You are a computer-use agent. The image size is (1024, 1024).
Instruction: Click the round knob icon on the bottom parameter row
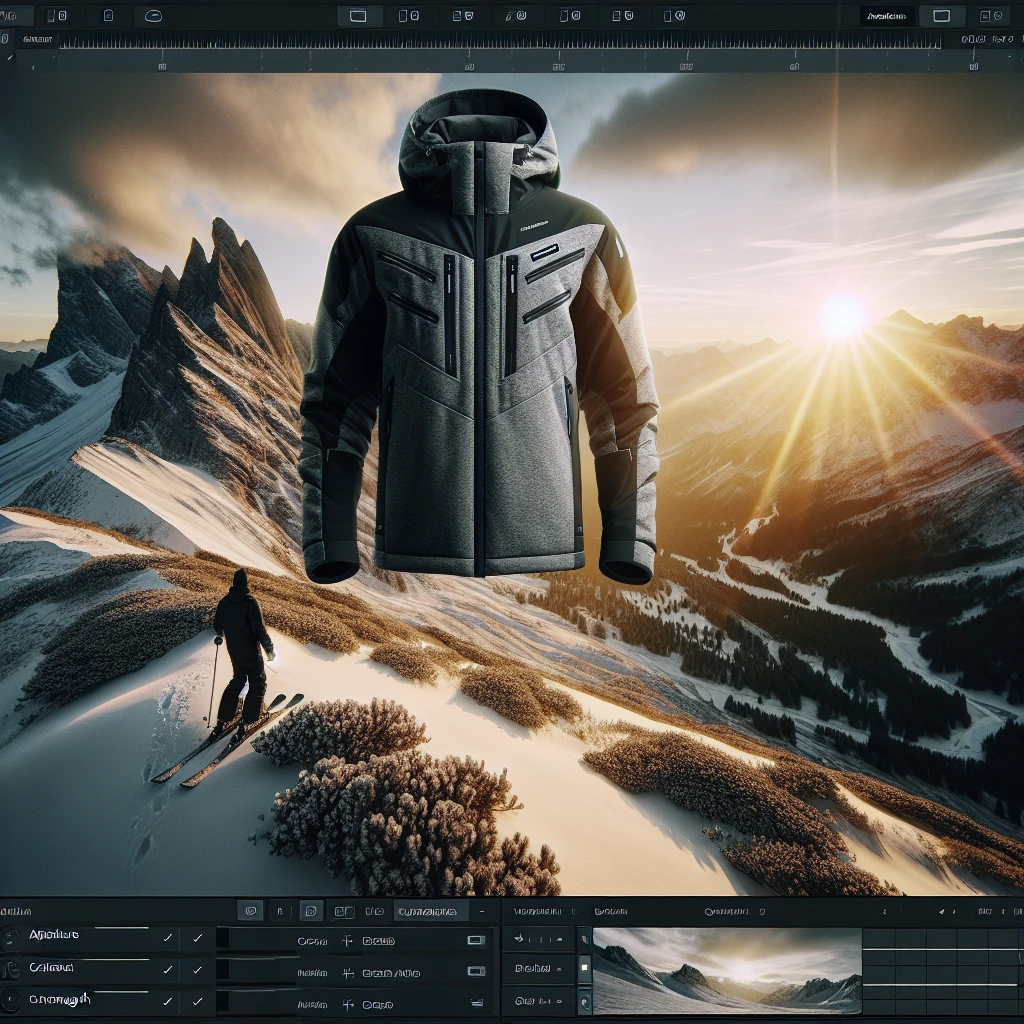pos(9,1000)
